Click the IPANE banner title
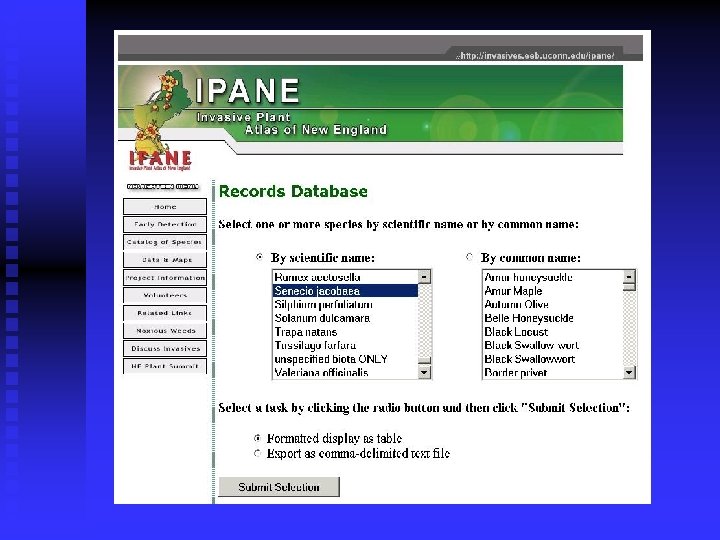This screenshot has width=720, height=540. [247, 90]
